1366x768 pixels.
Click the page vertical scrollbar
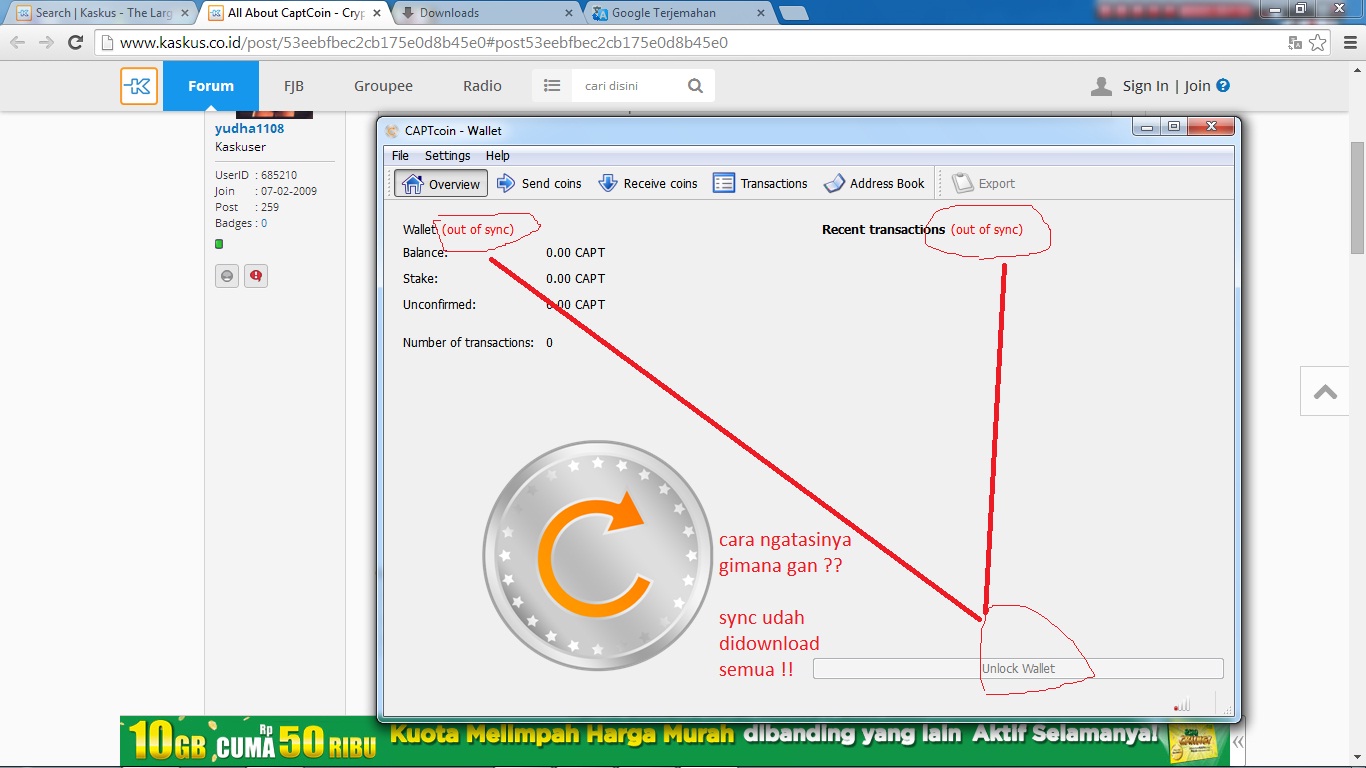tap(1357, 199)
